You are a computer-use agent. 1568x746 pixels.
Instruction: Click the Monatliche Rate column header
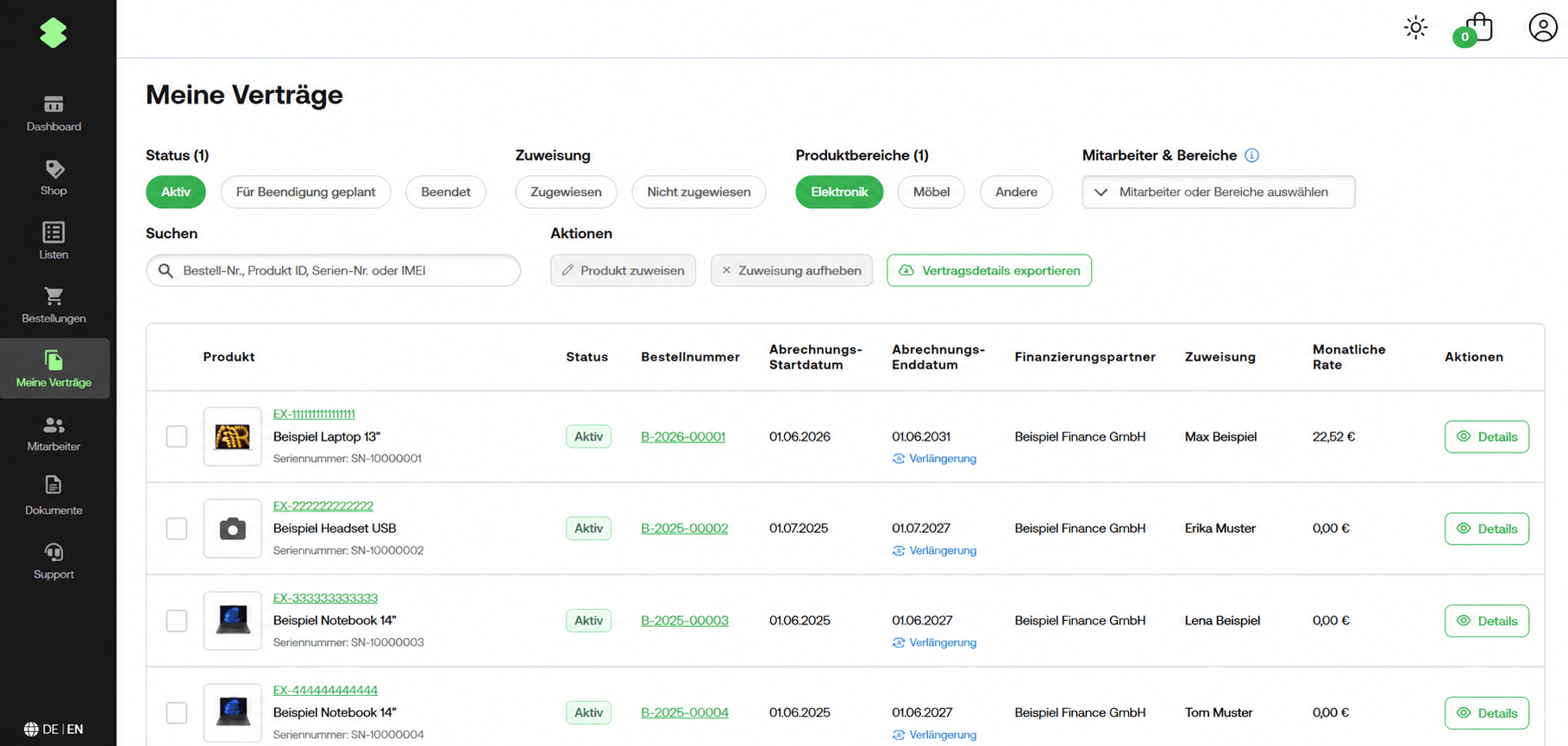pos(1349,357)
